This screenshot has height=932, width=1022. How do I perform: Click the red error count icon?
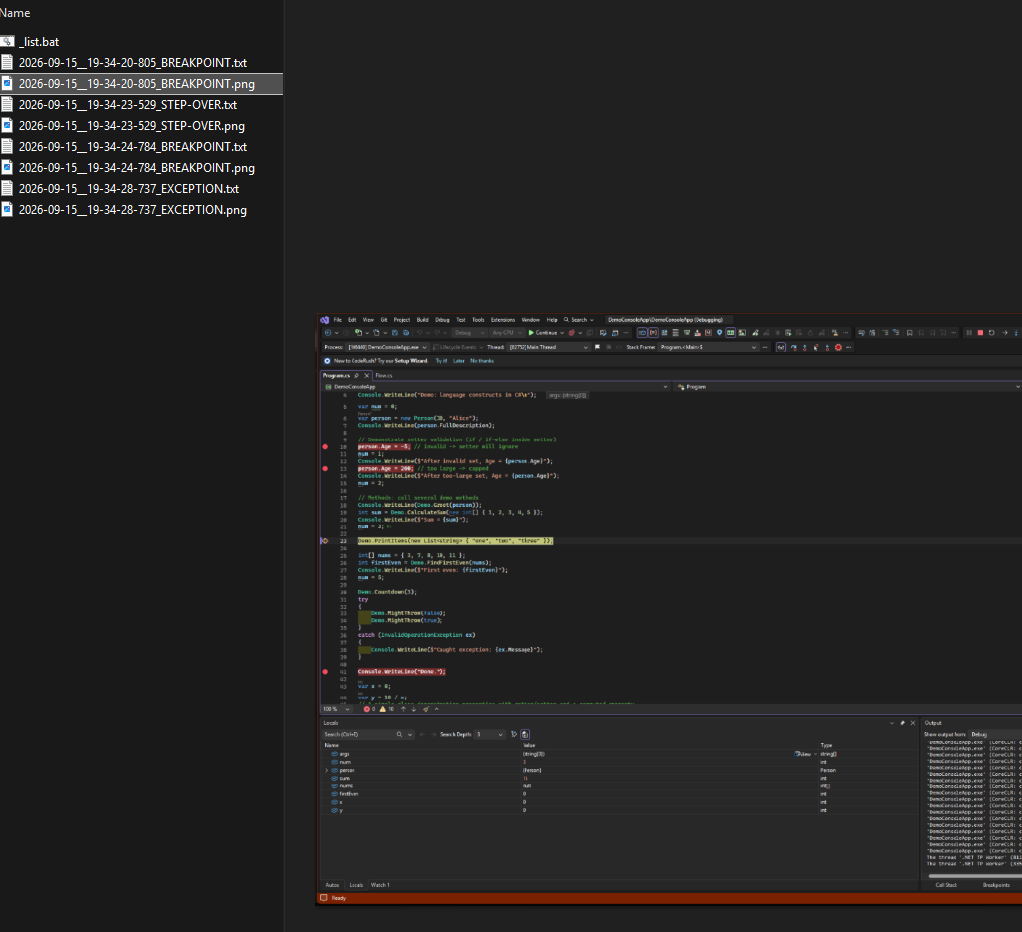click(x=369, y=709)
